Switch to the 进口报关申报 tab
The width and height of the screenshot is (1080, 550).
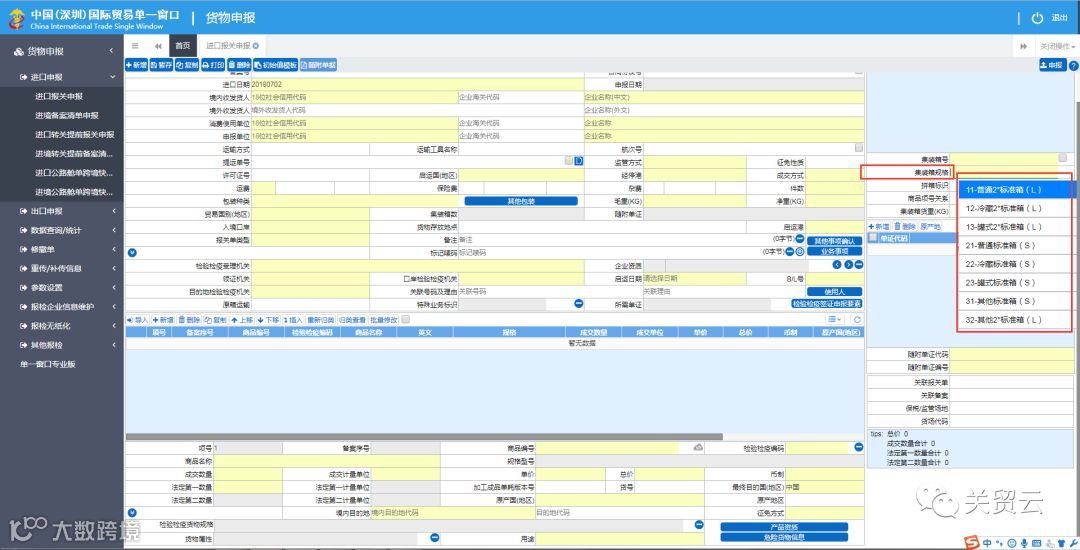coord(228,45)
